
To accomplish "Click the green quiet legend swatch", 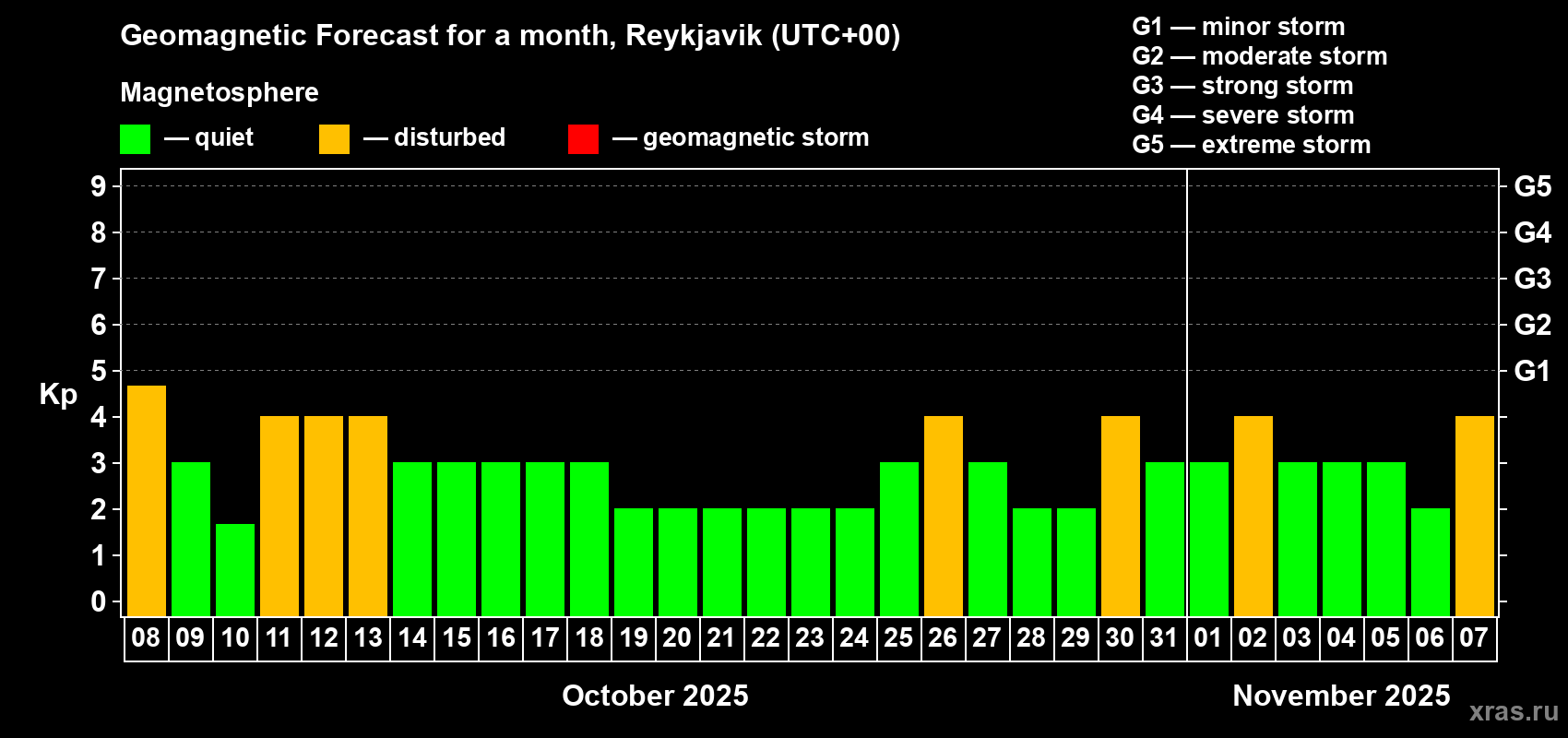I will (x=135, y=139).
